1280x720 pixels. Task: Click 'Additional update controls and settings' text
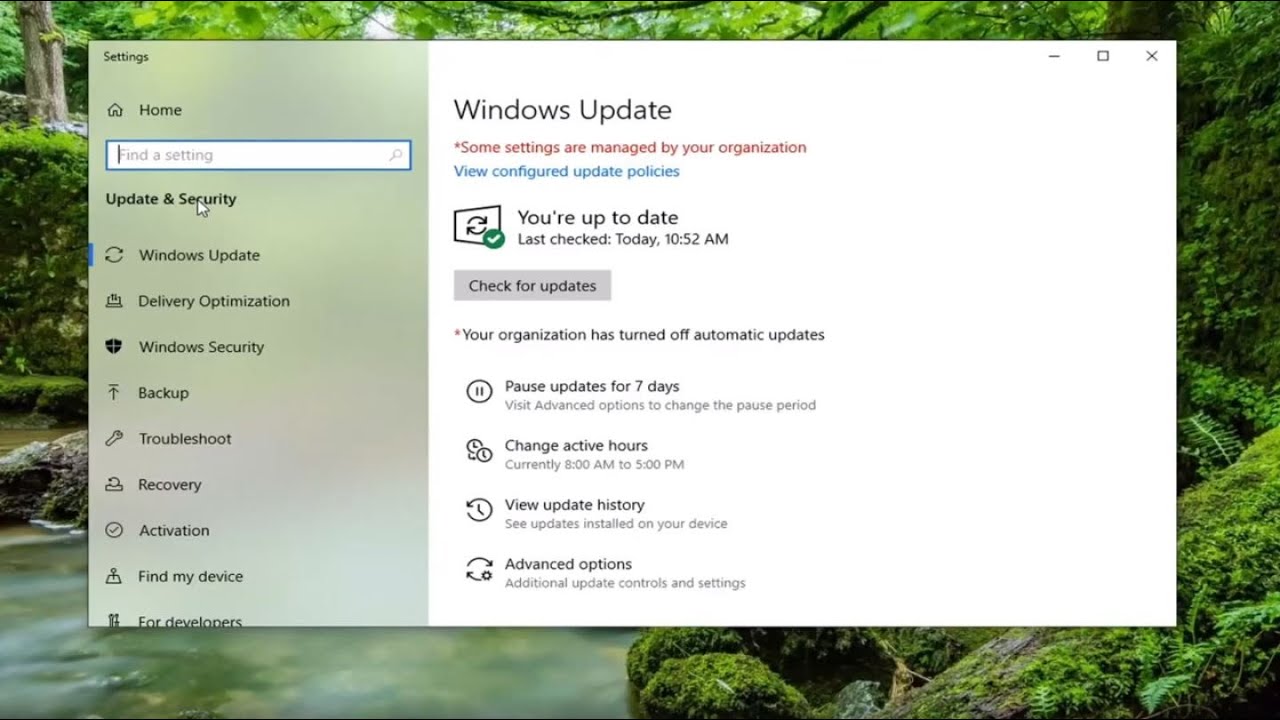click(x=625, y=583)
